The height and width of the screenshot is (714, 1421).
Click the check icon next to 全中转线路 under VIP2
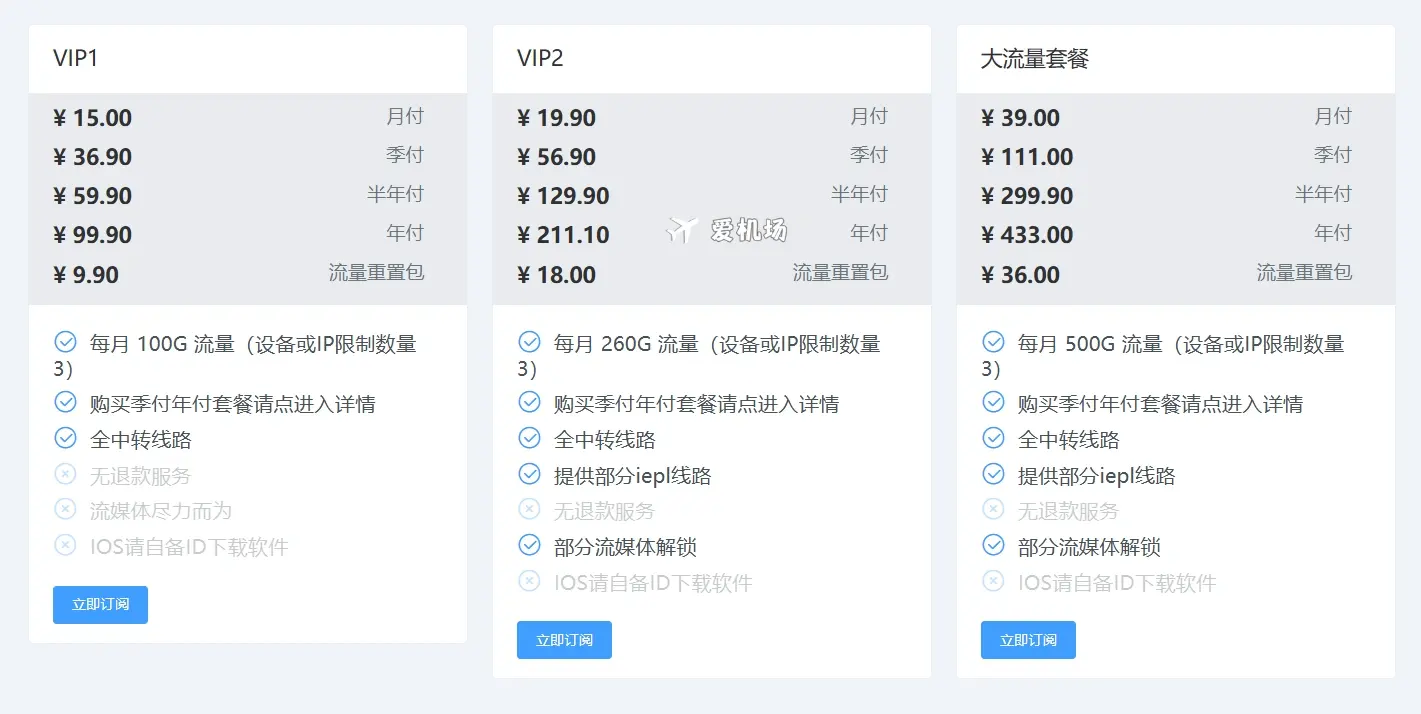tap(529, 437)
